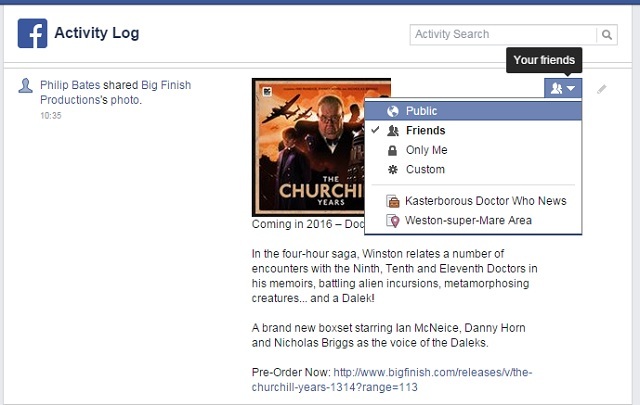Focus the Activity Search field
640x405 pixels.
tap(503, 35)
